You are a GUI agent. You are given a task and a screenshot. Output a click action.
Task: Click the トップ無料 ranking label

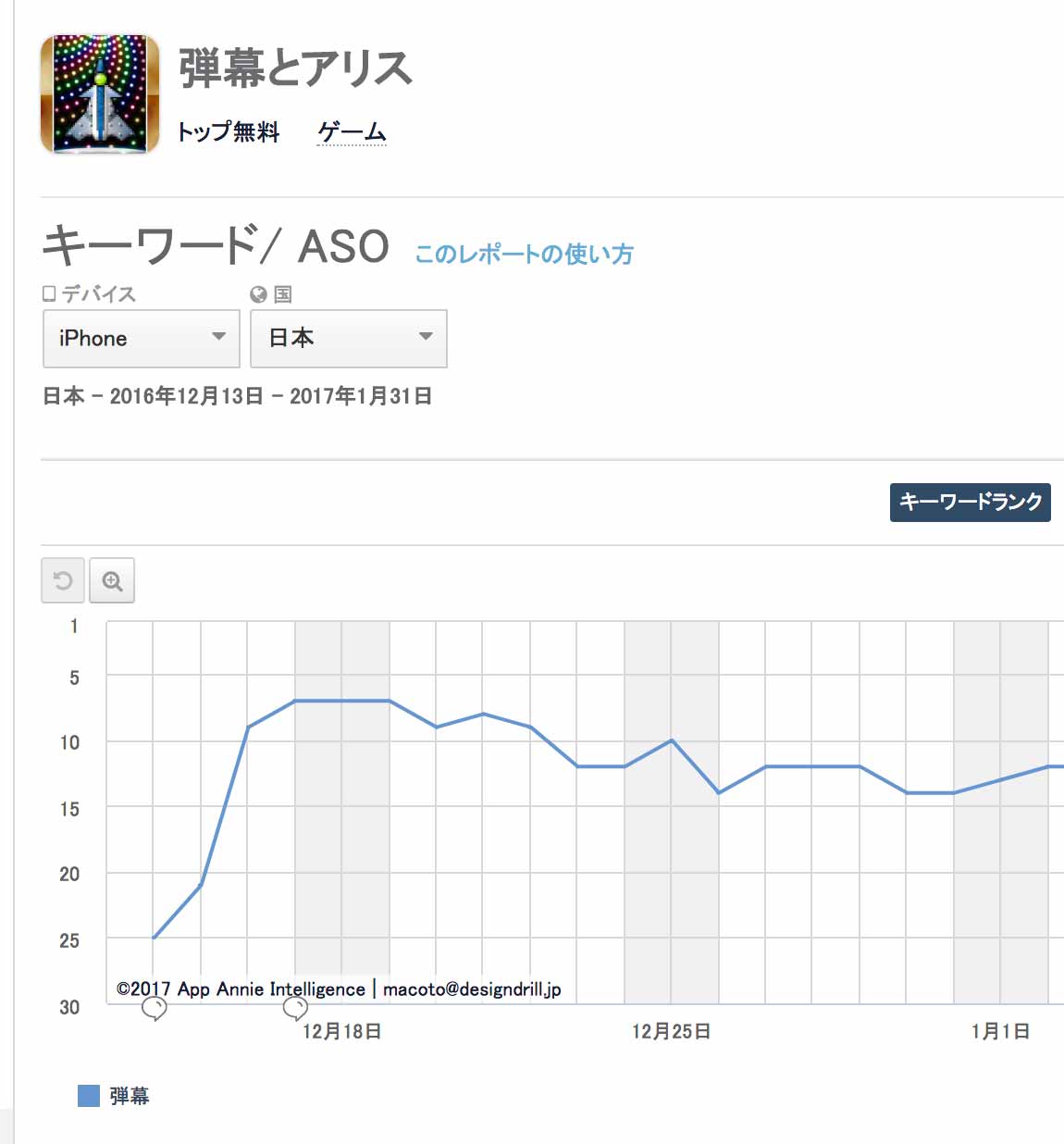tap(229, 132)
